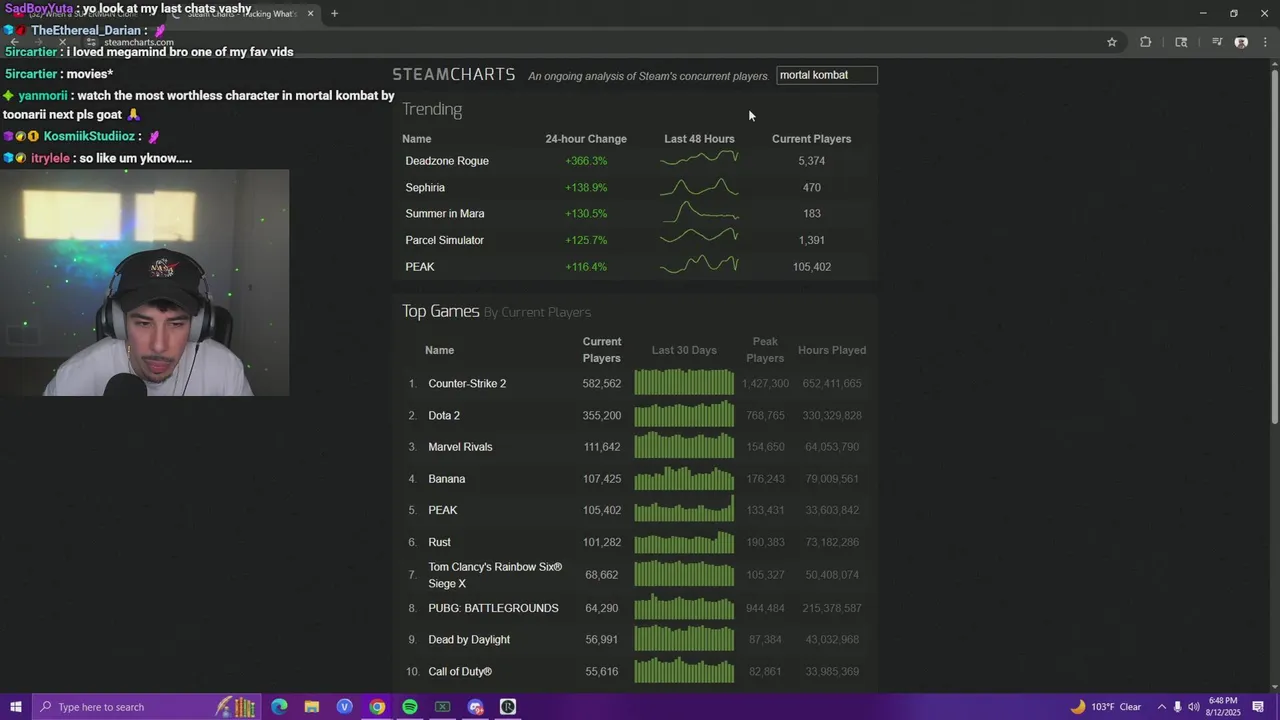Open the taskbar clock showing 6:48 PM

point(1223,707)
